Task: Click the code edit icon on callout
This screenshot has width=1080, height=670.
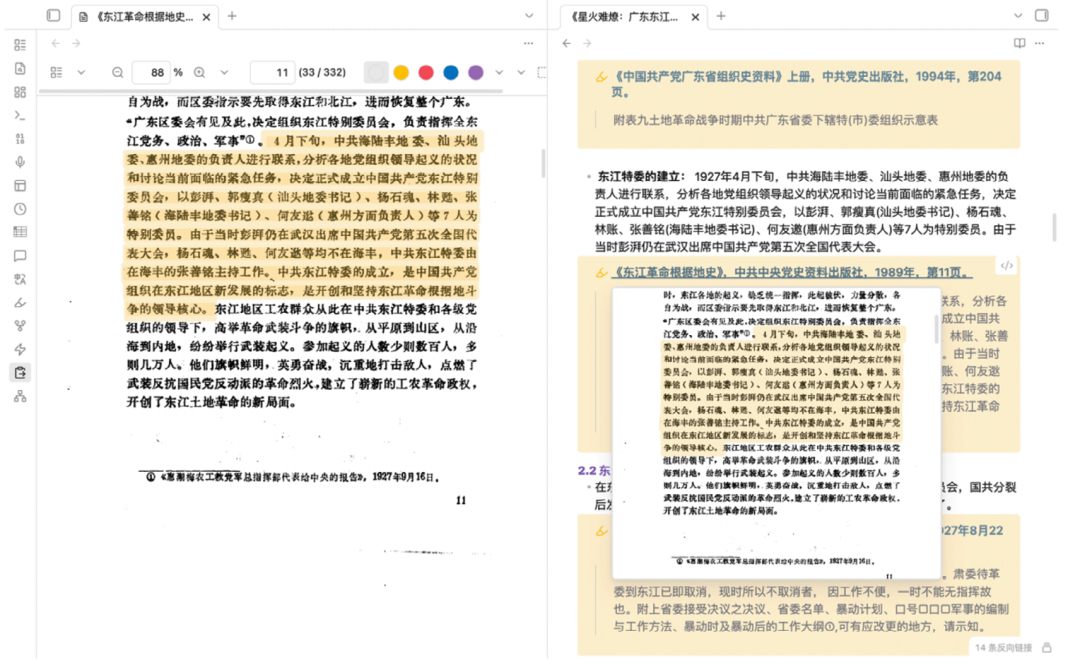Action: (1006, 266)
